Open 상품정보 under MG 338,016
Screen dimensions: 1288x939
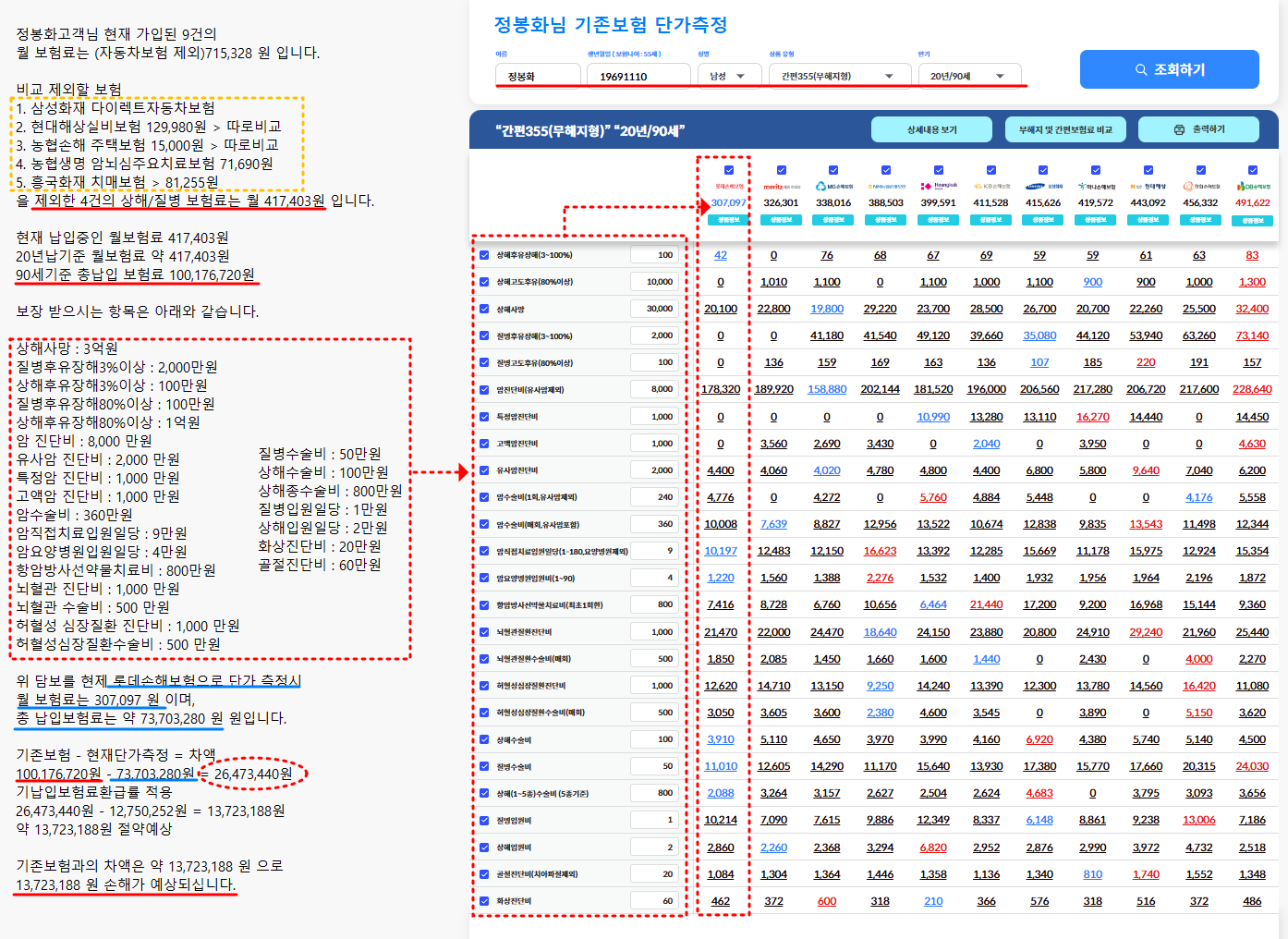[833, 220]
